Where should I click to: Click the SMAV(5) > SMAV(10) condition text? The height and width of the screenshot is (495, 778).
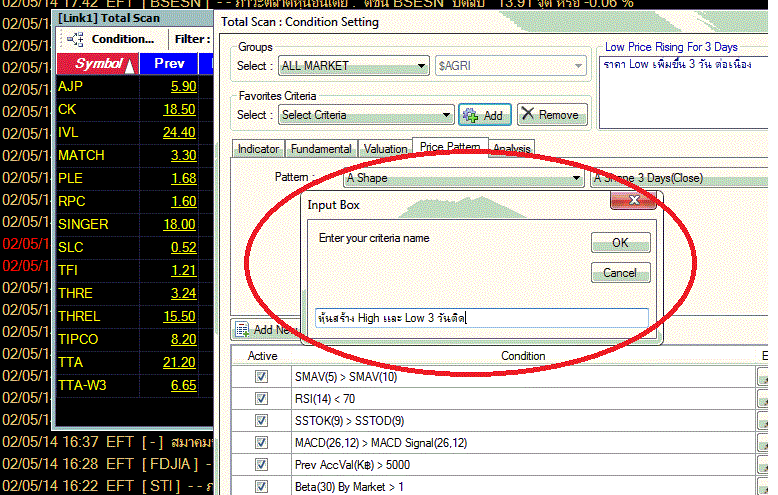[346, 377]
